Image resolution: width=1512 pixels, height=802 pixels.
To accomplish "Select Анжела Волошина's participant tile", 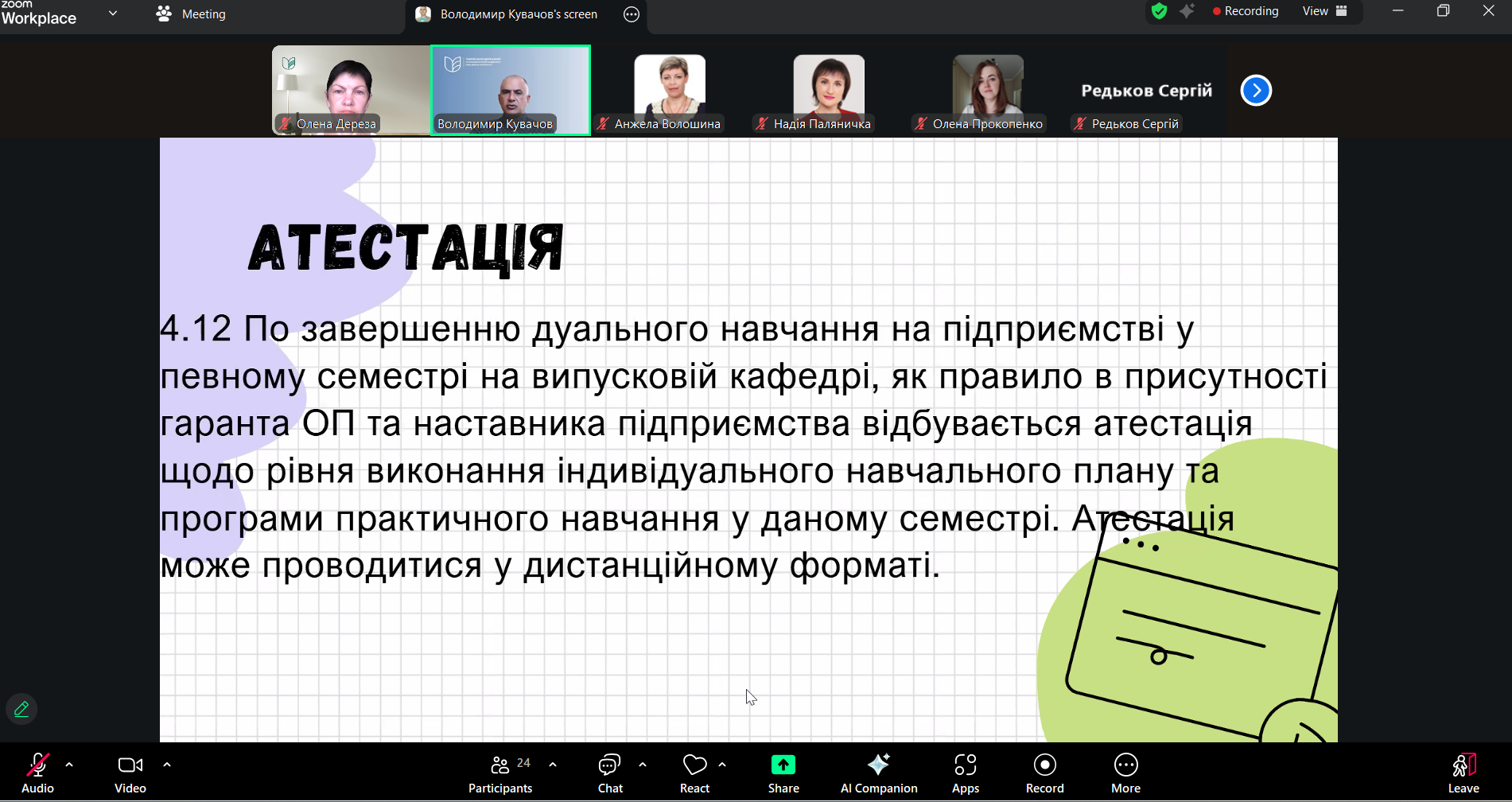I will pos(670,90).
